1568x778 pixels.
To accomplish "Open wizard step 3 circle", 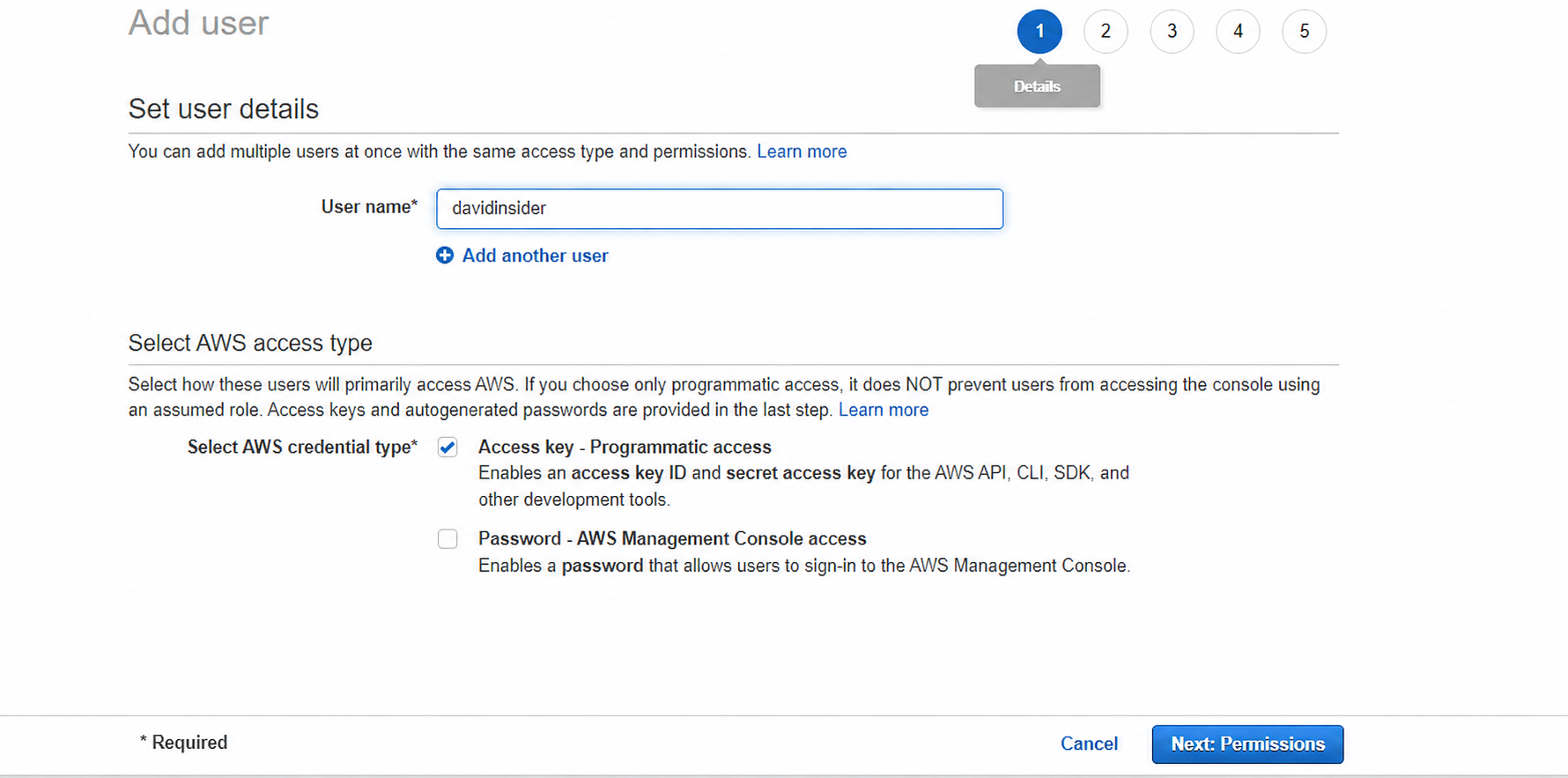I will [x=1172, y=32].
